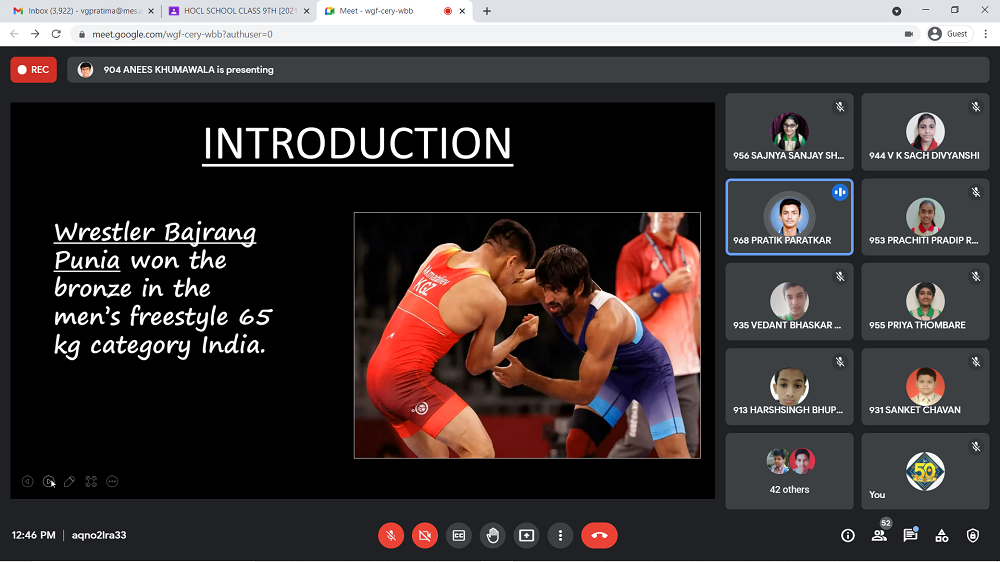The image size is (1000, 562).
Task: Leave the call with red hang-up button
Action: (x=599, y=535)
